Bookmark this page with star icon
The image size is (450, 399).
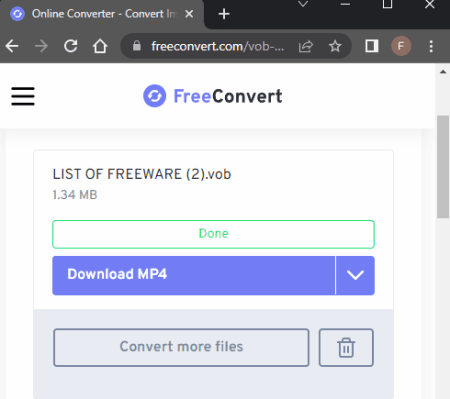tap(335, 46)
